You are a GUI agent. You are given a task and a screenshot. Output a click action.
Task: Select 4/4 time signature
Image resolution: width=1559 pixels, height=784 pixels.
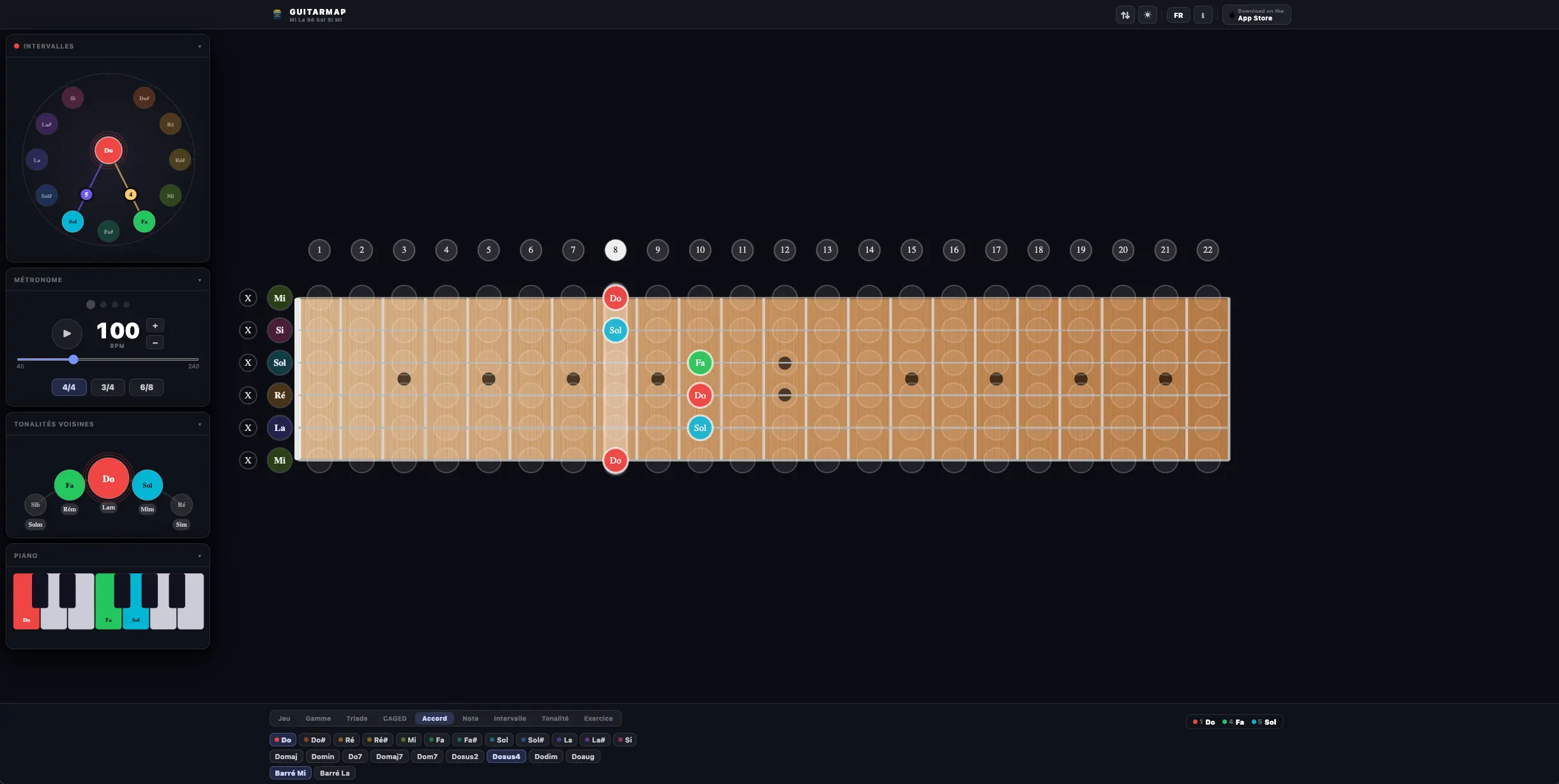pos(69,387)
